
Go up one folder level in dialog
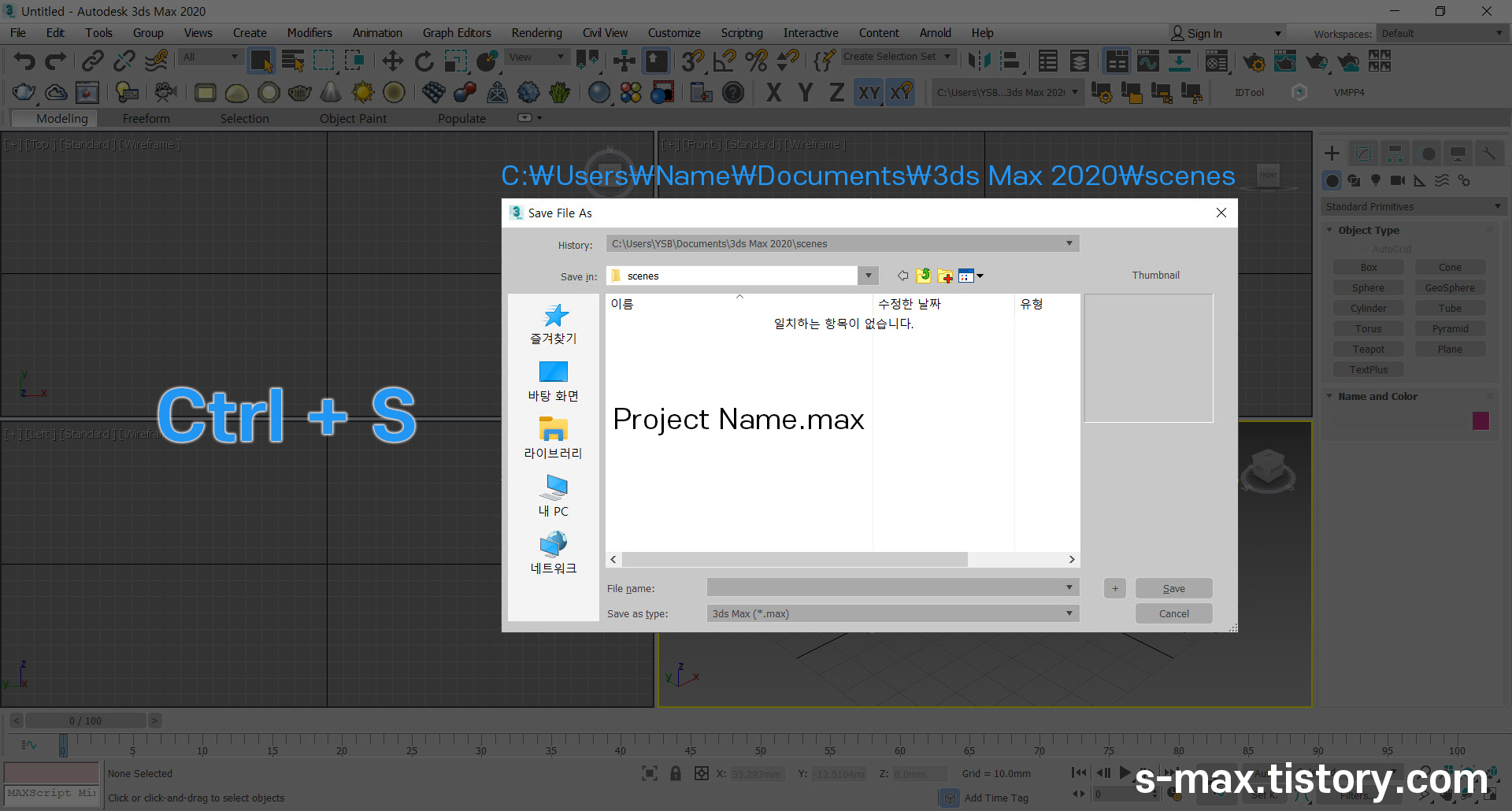[x=924, y=276]
